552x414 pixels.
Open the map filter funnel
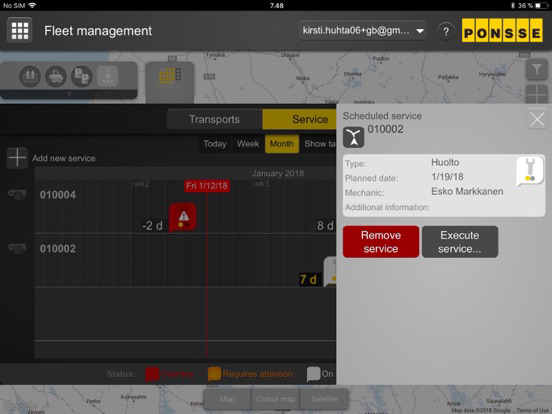point(537,69)
